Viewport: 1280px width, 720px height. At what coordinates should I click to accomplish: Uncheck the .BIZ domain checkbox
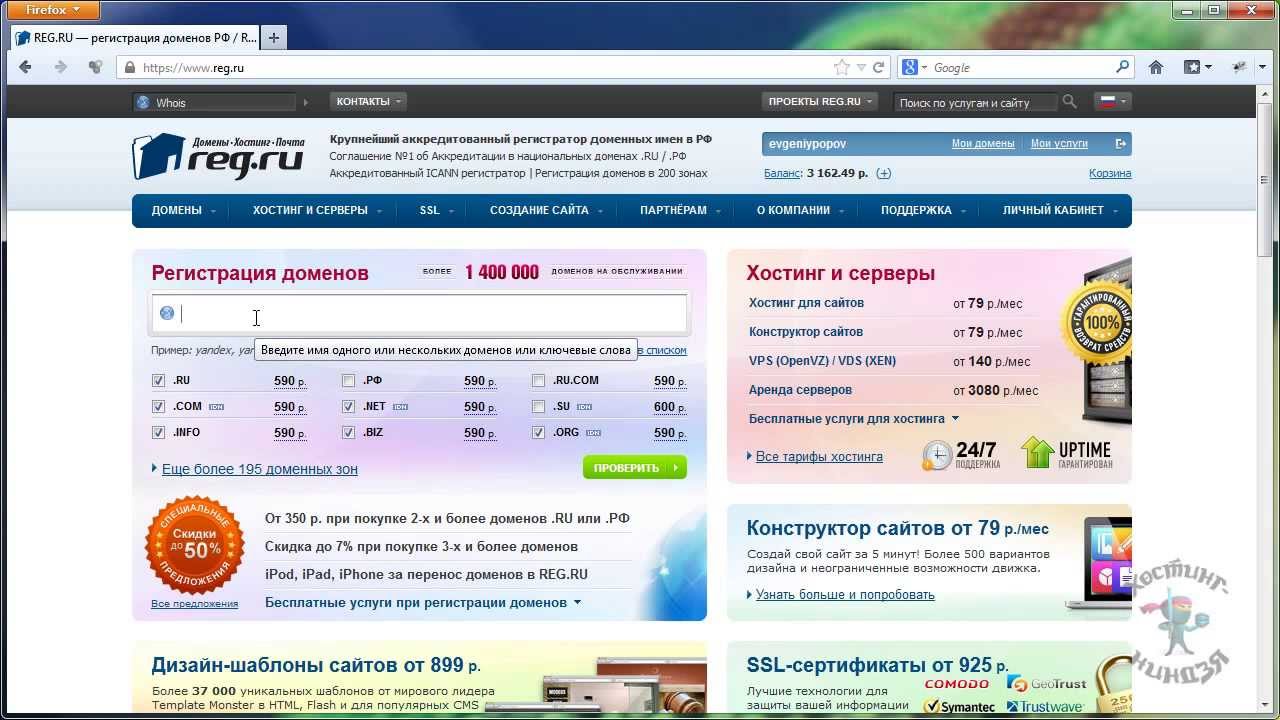coord(348,432)
